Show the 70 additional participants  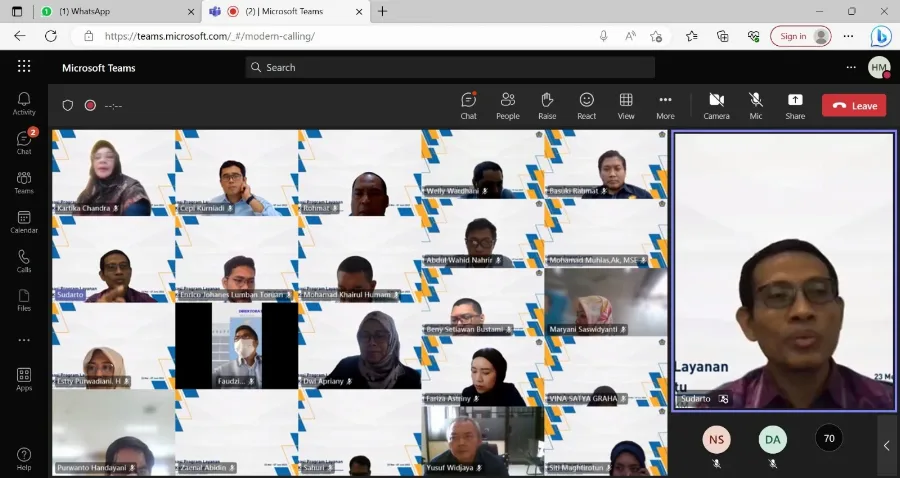click(x=829, y=438)
